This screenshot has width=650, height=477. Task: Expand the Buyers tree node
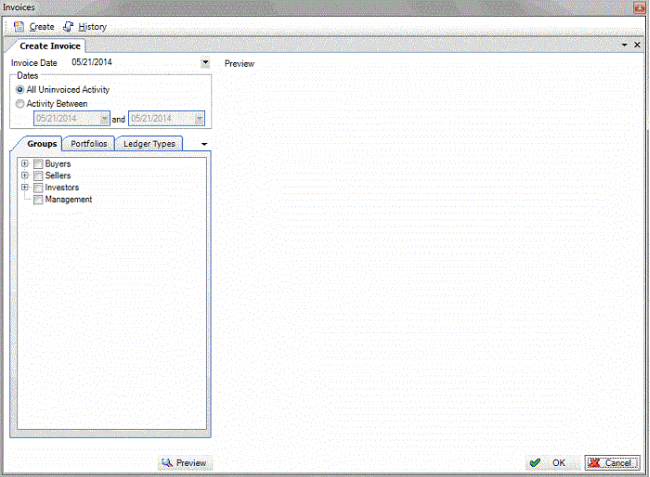click(25, 163)
